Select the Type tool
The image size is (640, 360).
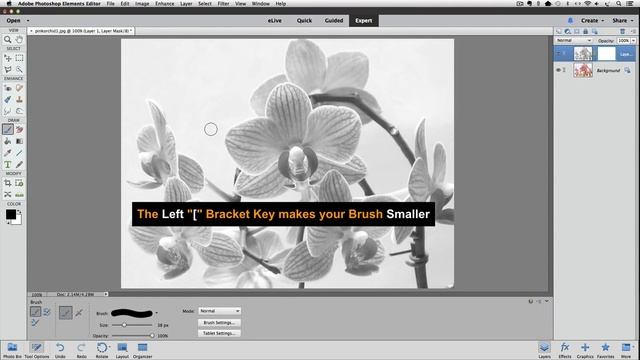click(x=7, y=164)
